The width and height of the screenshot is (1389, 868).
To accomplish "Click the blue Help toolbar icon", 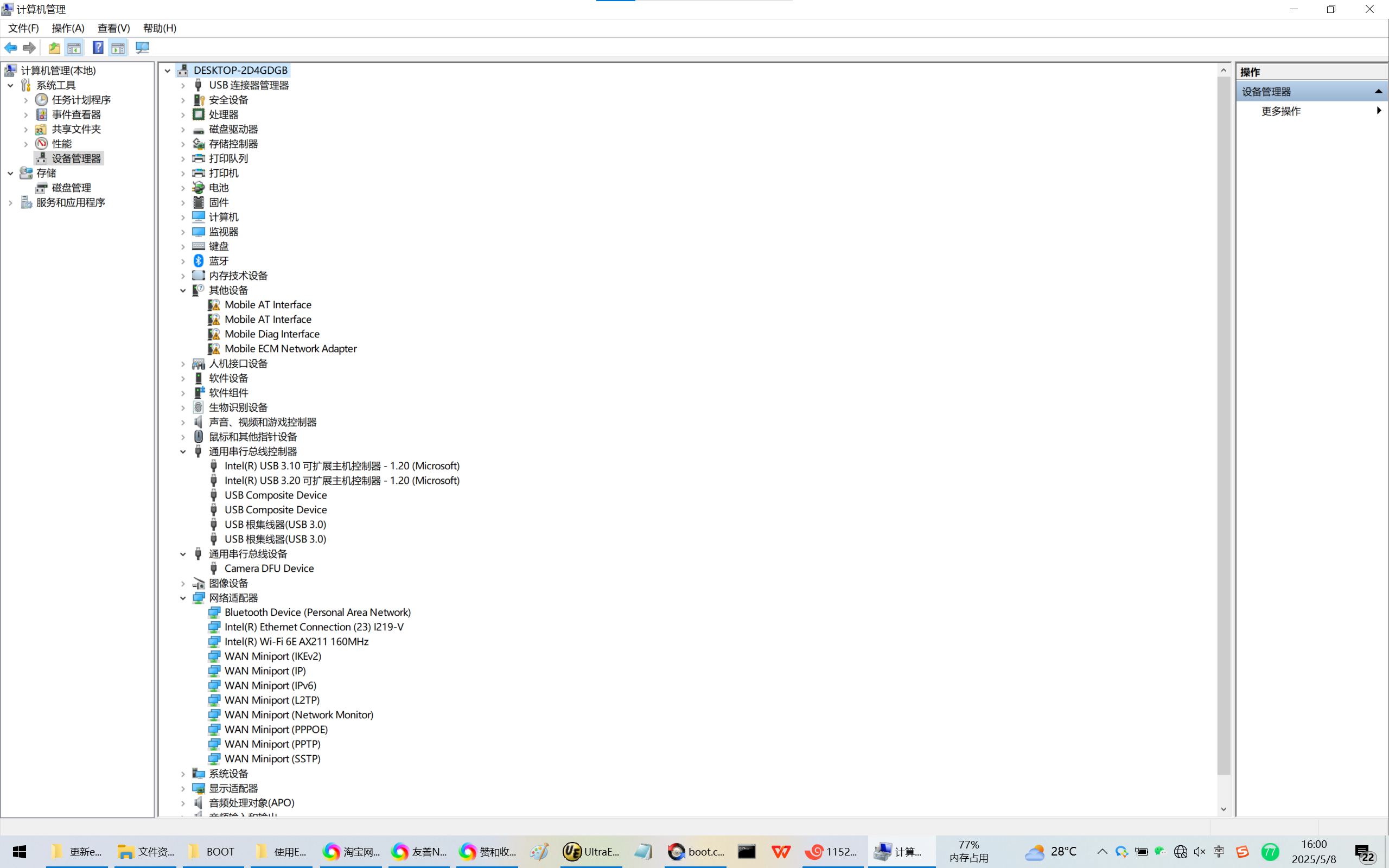I will (x=98, y=48).
